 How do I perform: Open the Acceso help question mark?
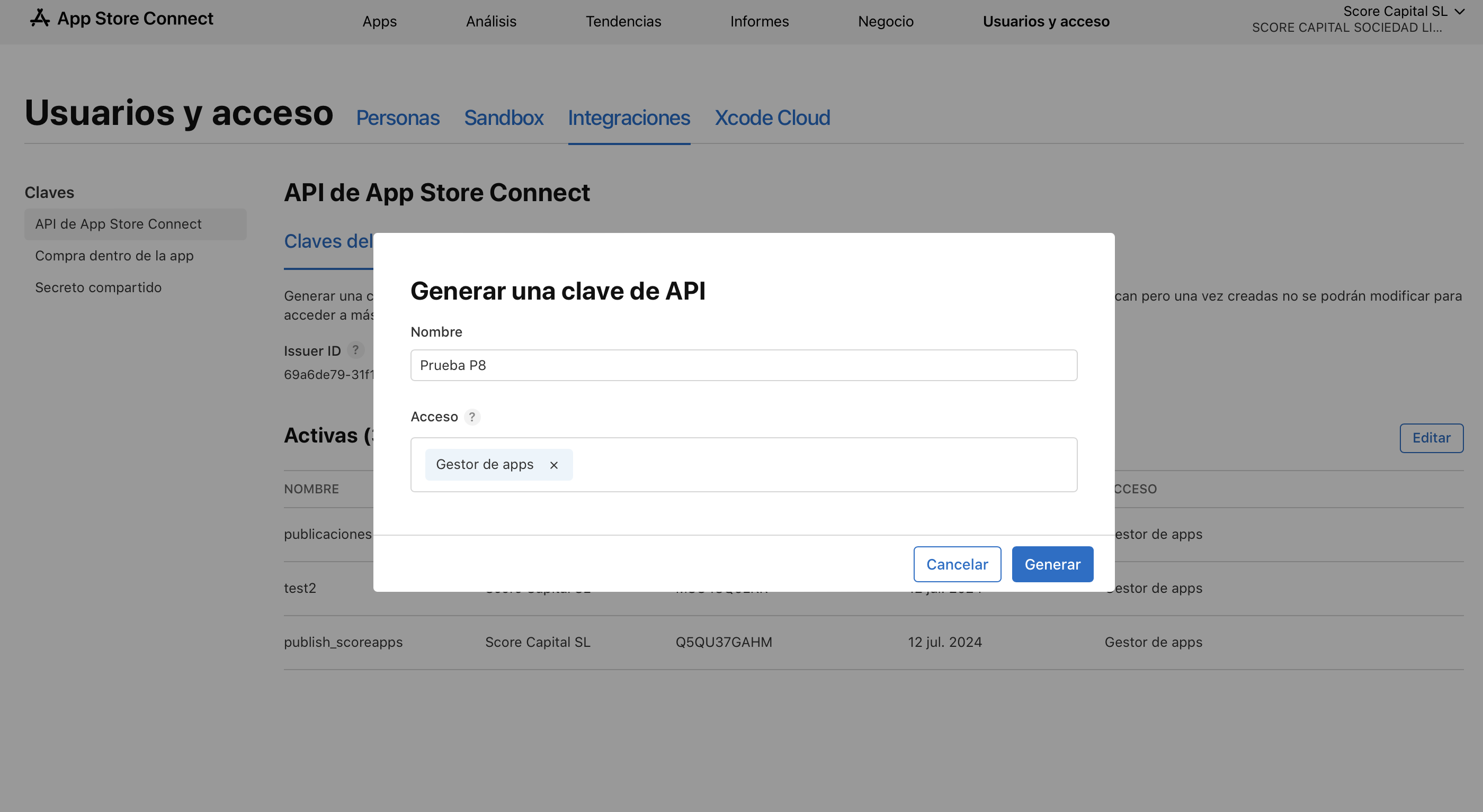[x=472, y=417]
